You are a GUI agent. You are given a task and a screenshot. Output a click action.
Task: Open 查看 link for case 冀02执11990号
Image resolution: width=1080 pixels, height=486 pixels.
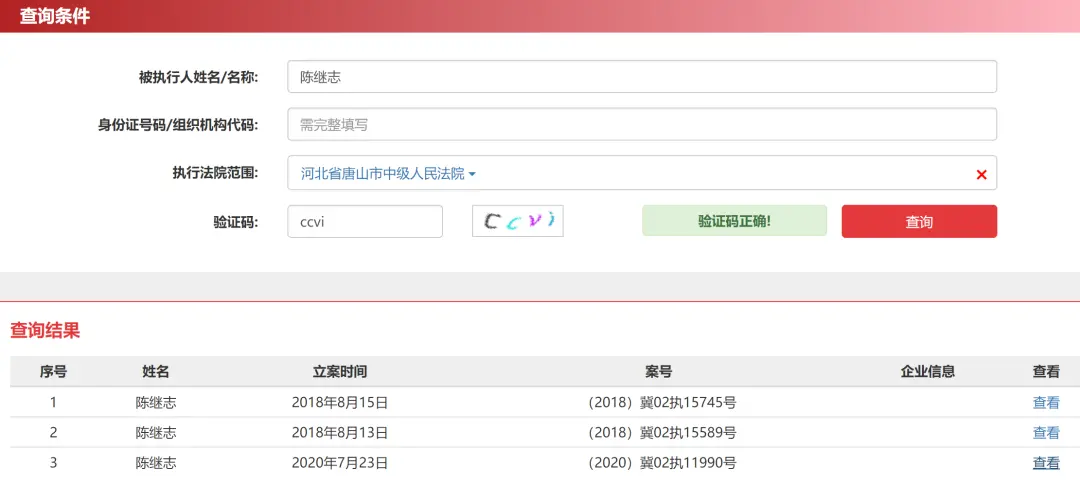pos(1046,463)
